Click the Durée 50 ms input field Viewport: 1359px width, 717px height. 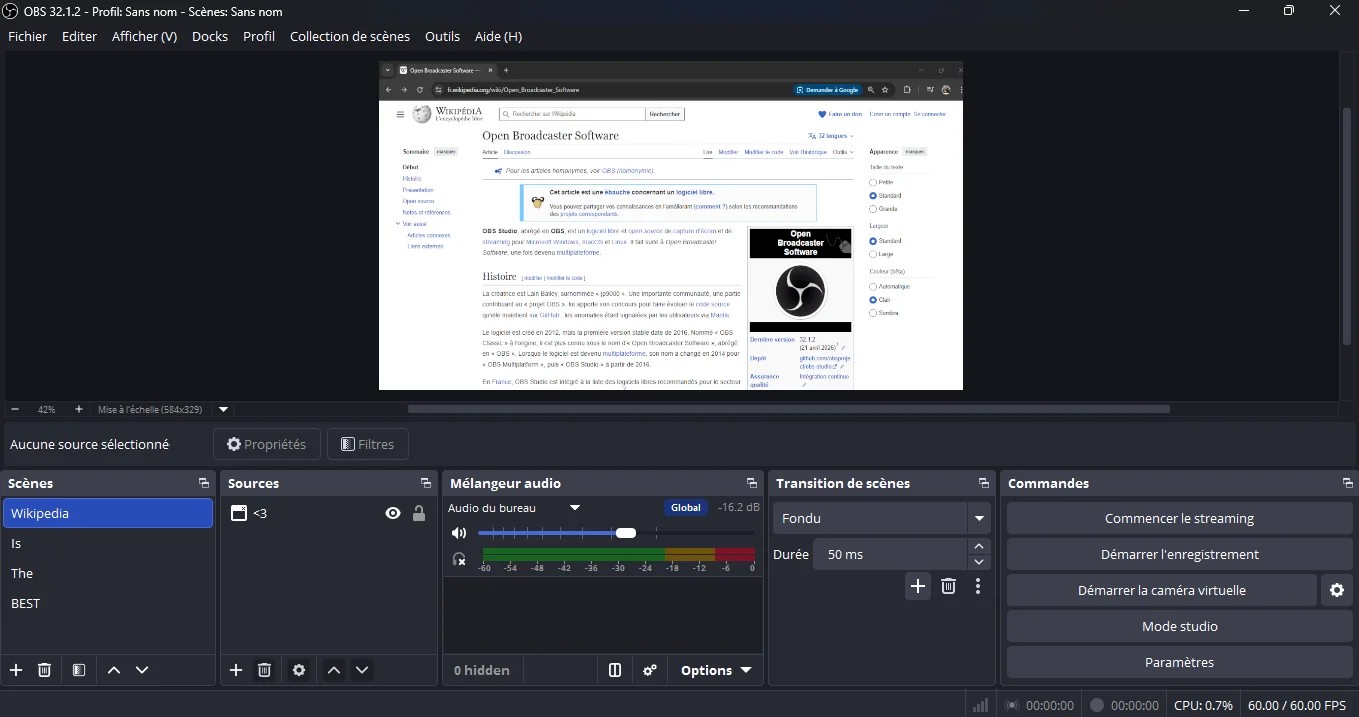click(889, 554)
